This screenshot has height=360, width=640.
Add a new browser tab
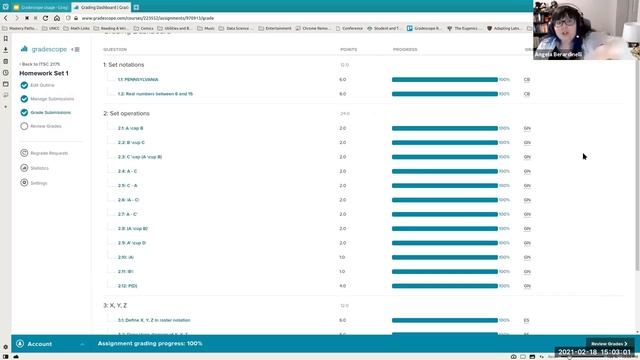[x=136, y=7]
